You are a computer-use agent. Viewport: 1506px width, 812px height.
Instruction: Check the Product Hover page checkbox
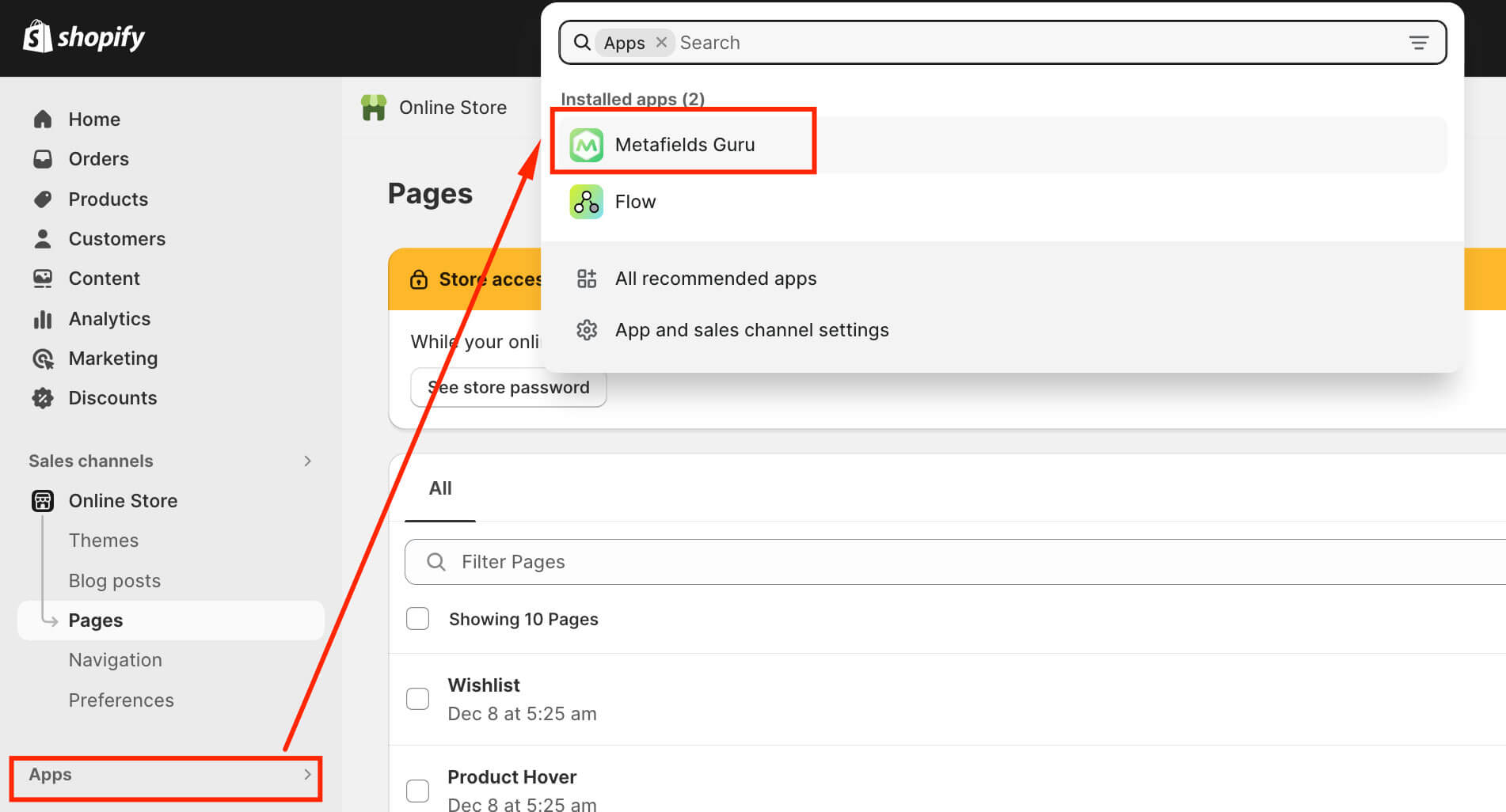coord(417,790)
